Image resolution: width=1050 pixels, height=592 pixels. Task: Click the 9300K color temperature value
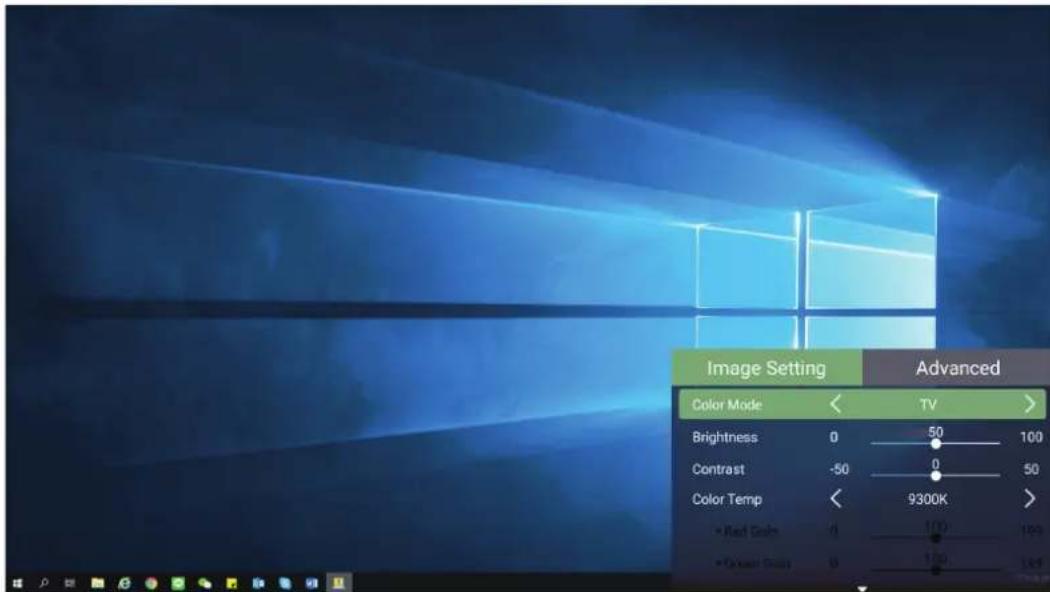pyautogui.click(x=927, y=500)
